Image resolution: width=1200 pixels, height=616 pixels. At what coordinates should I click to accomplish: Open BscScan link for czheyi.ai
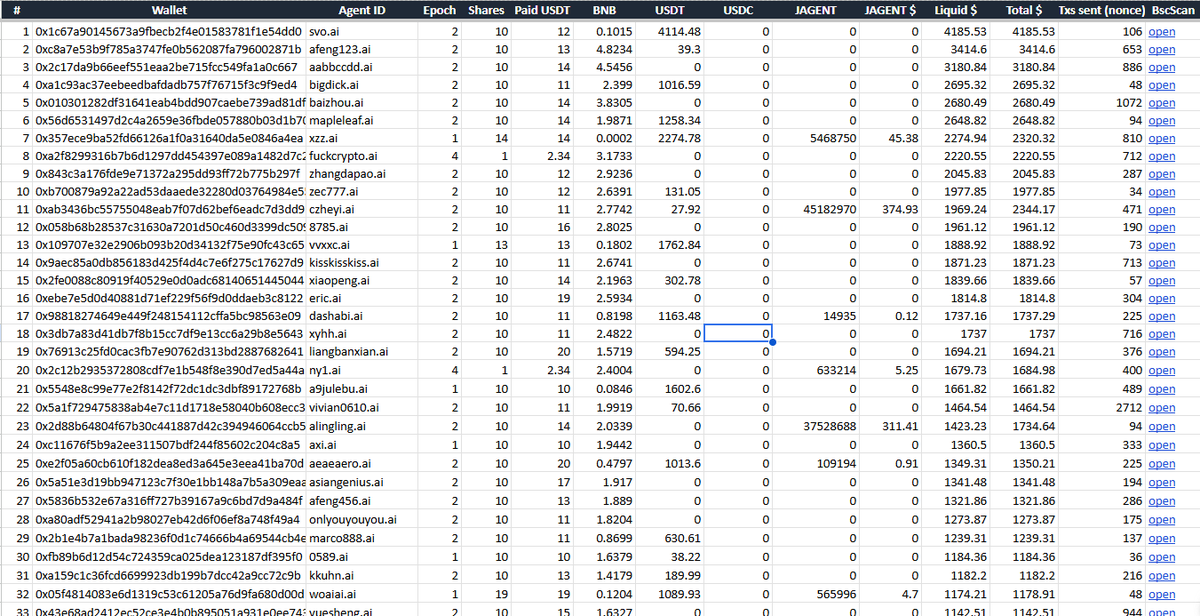(1161, 210)
